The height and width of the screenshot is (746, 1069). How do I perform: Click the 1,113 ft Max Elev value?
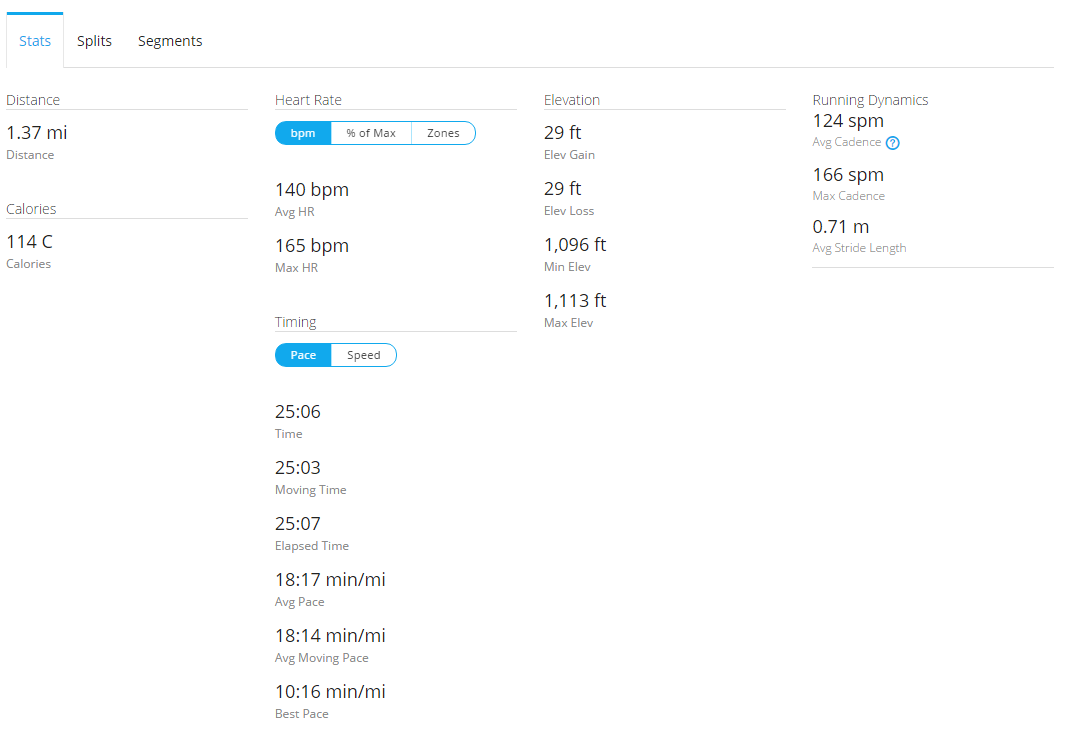click(575, 301)
